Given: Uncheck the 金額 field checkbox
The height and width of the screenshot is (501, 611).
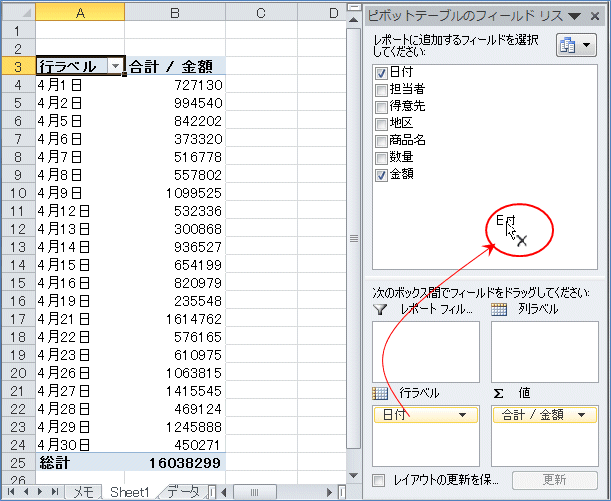Looking at the screenshot, I should coord(381,175).
